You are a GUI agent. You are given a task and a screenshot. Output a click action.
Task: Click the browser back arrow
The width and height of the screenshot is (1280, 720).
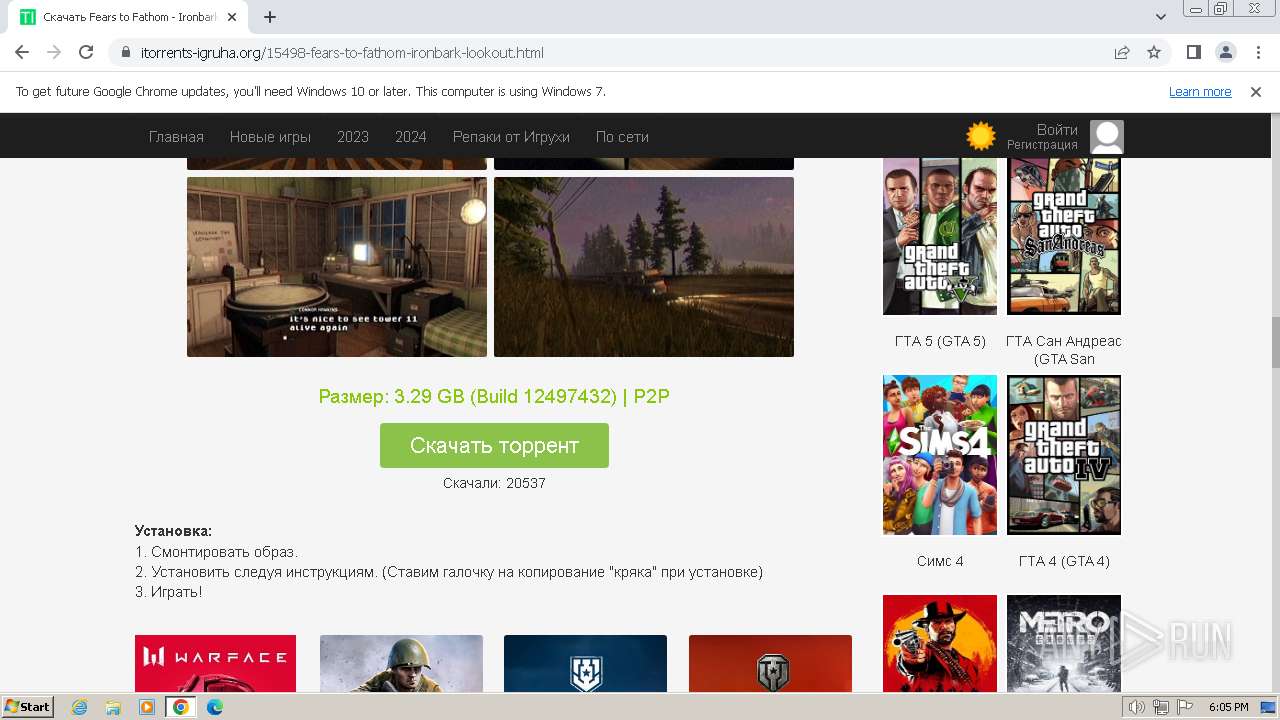coord(22,52)
